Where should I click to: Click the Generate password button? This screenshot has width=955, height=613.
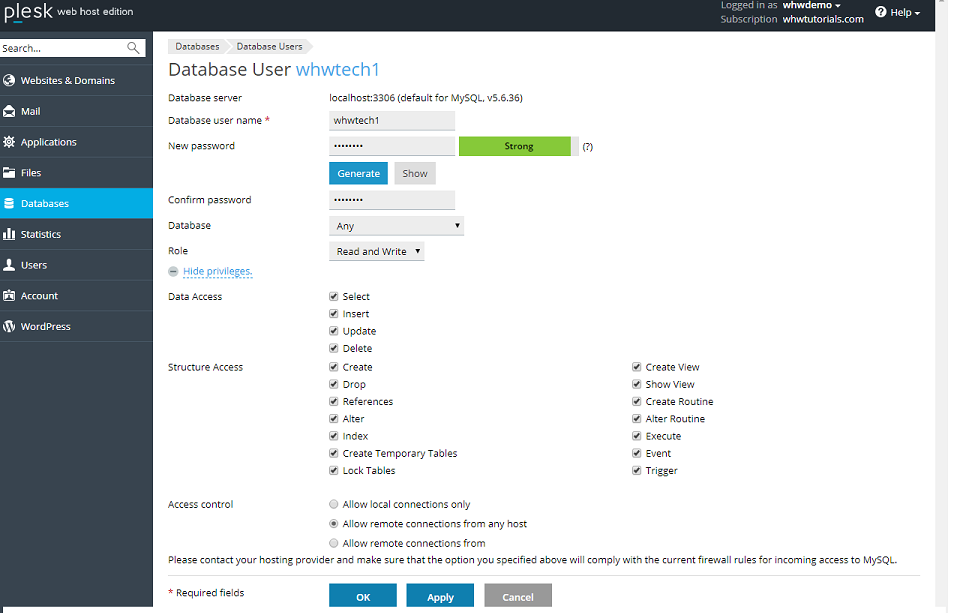click(358, 173)
